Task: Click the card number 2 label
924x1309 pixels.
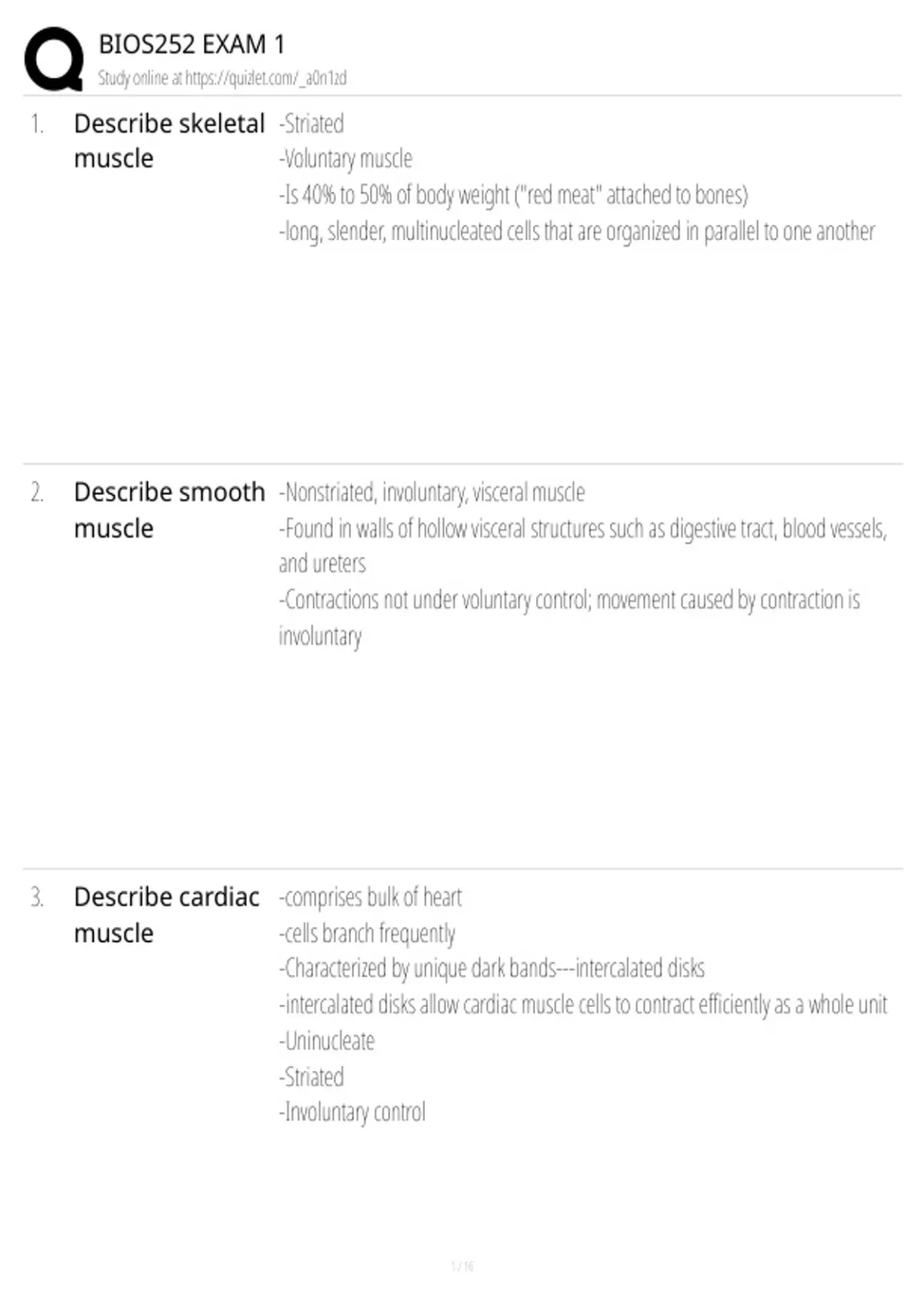Action: click(37, 493)
